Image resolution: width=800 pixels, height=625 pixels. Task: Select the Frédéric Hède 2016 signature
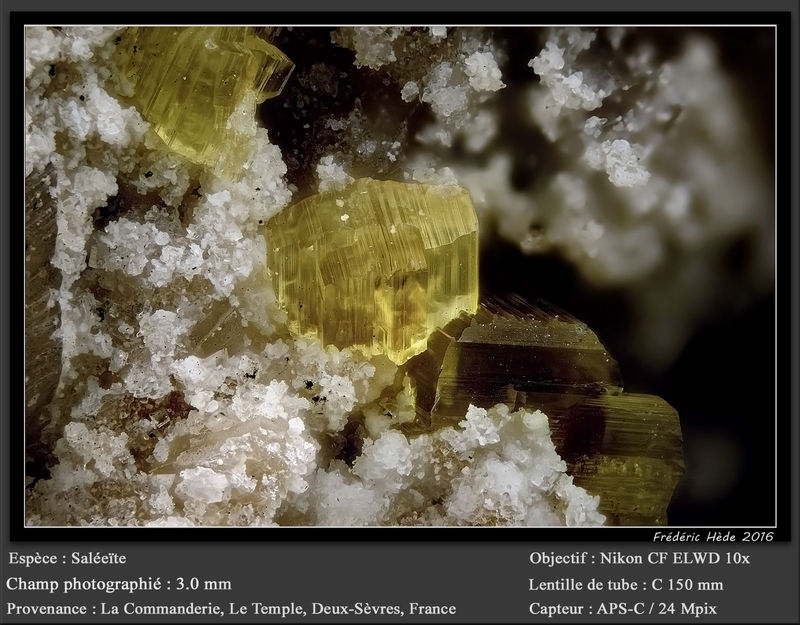[713, 537]
